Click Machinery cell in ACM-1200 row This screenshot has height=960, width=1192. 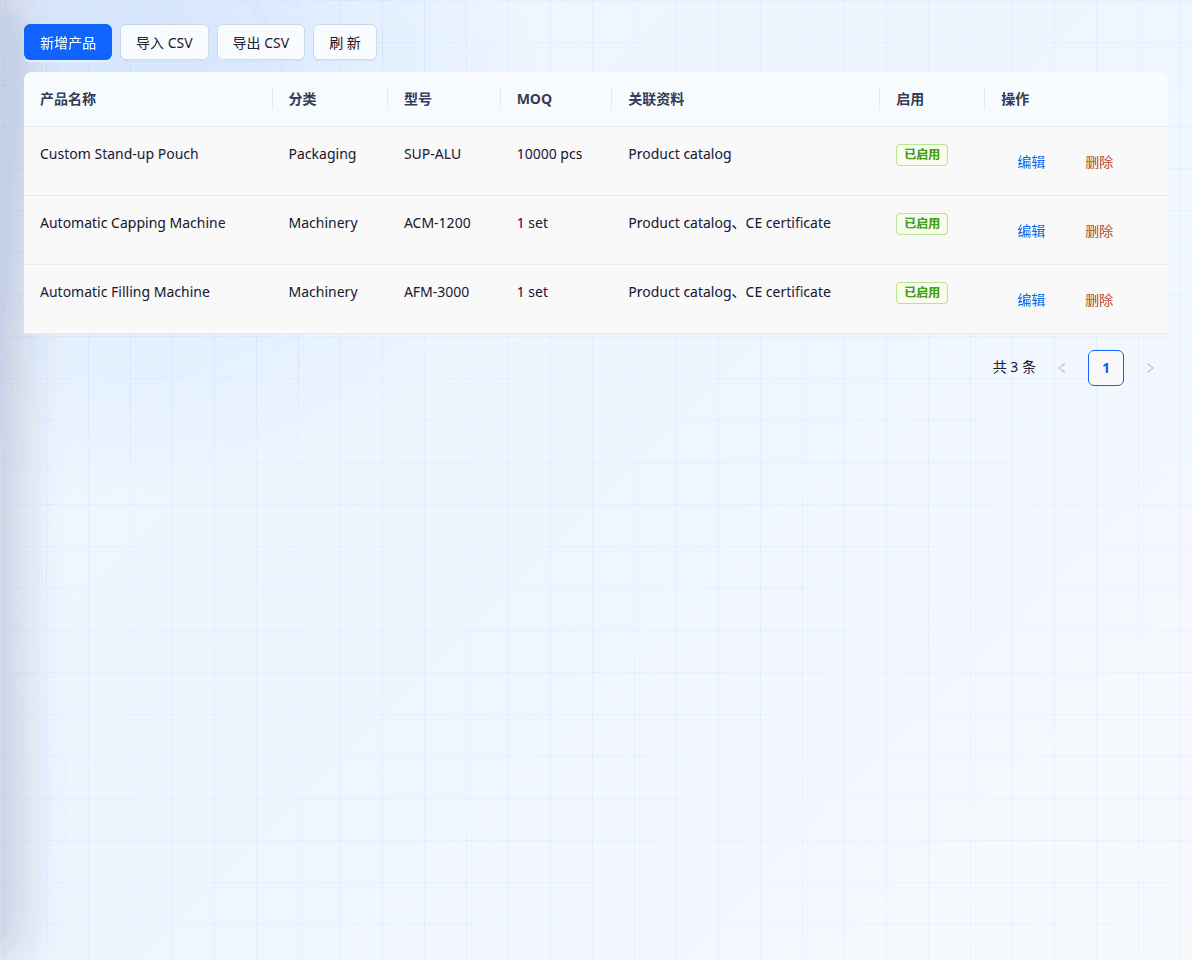click(x=330, y=230)
